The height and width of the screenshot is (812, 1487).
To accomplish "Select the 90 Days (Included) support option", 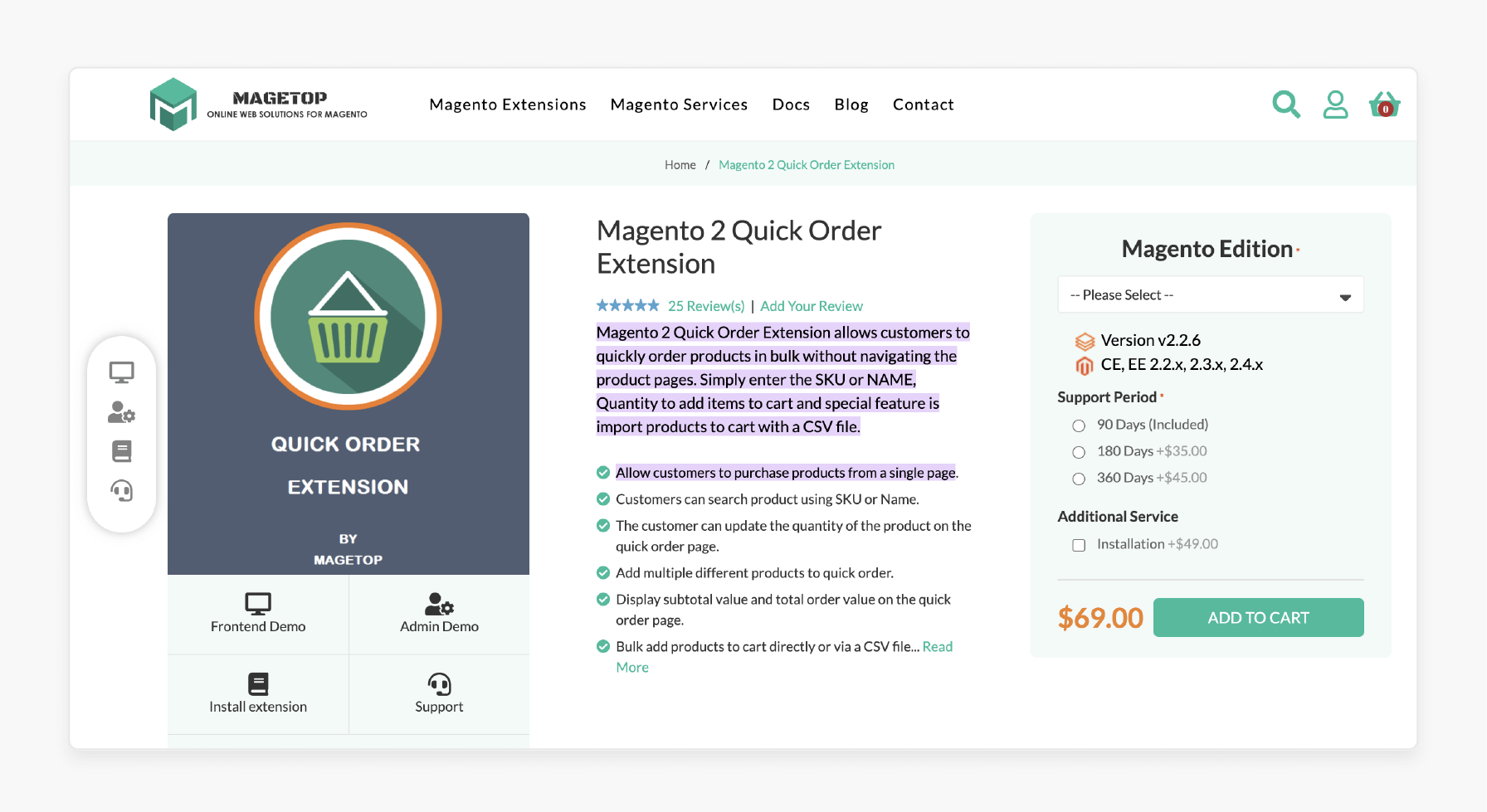I will (x=1079, y=425).
